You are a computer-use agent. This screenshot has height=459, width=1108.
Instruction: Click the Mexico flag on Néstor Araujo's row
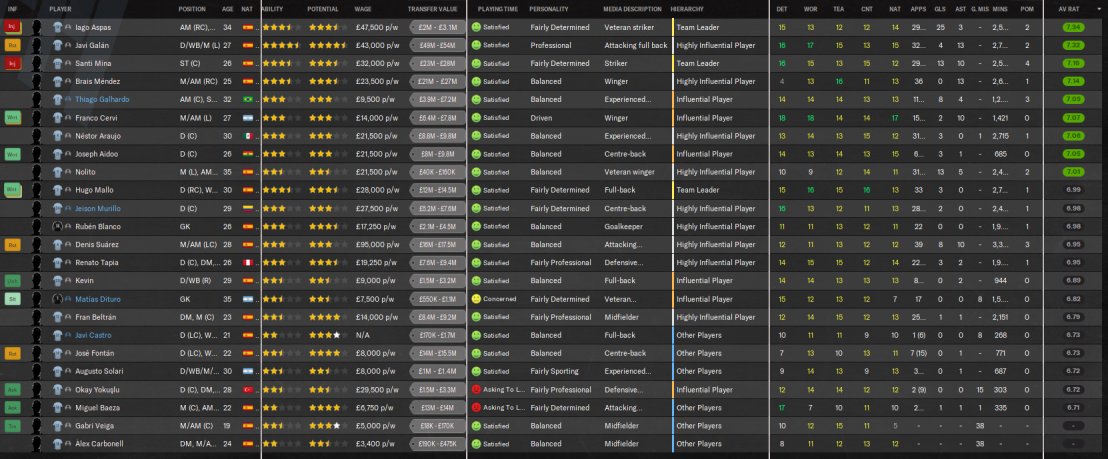(x=247, y=136)
